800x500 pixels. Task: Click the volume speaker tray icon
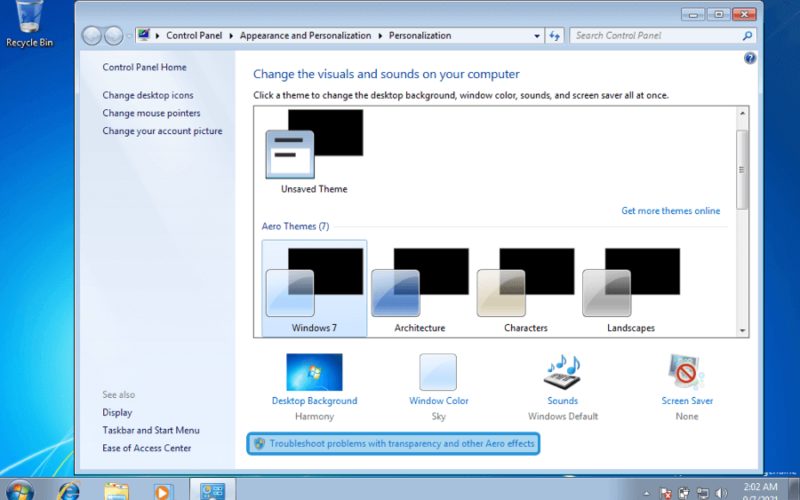pos(721,492)
